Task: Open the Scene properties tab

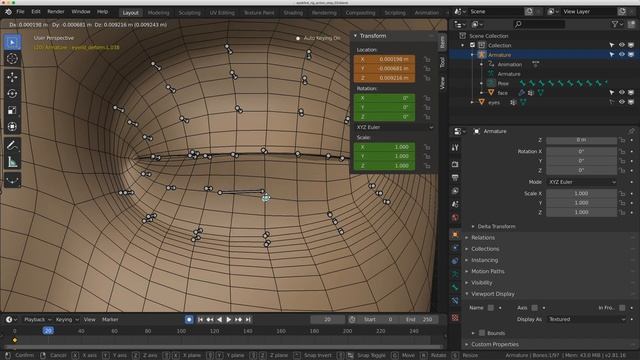Action: [455, 204]
